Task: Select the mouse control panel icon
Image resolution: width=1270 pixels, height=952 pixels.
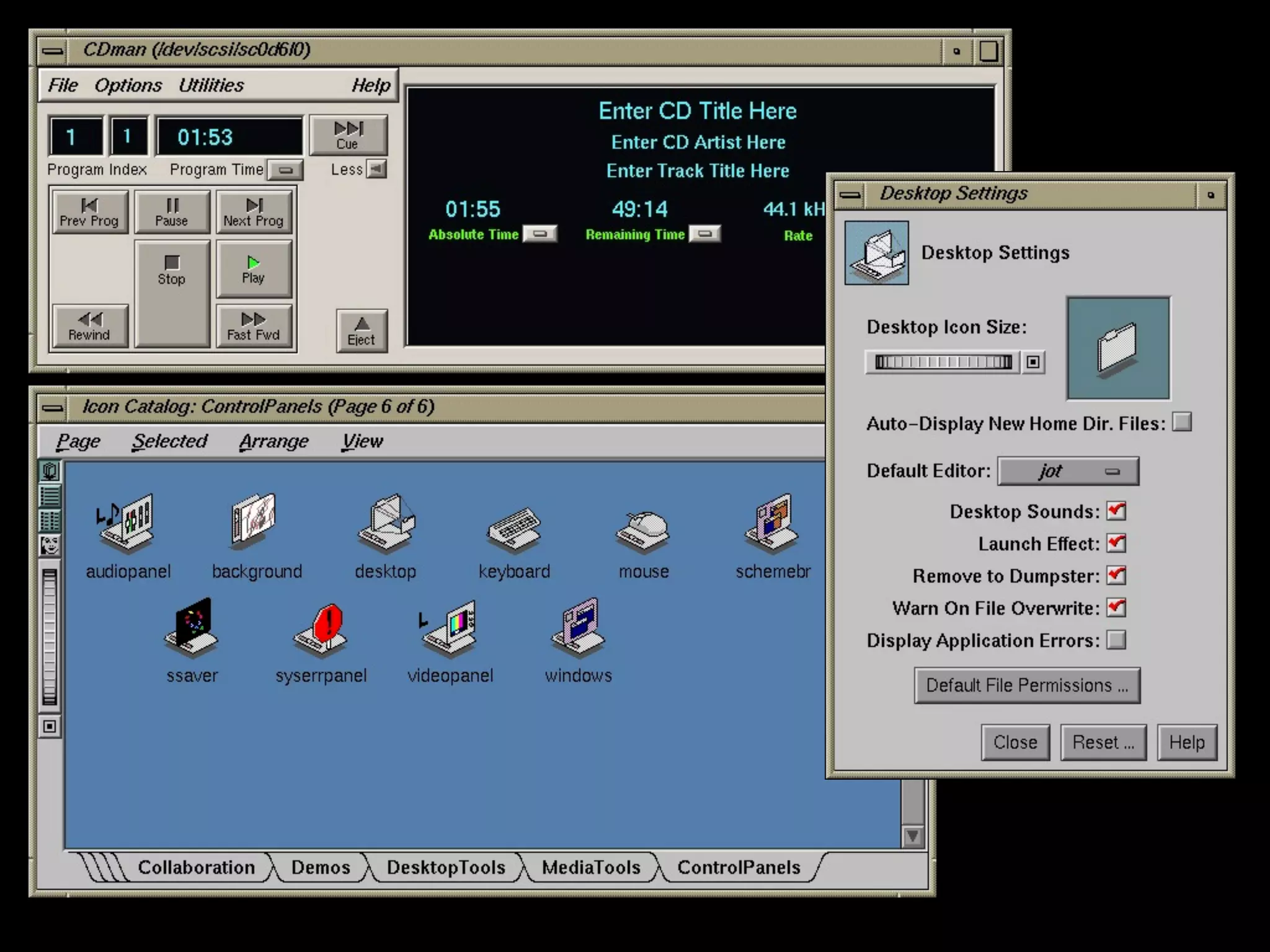Action: [x=643, y=532]
